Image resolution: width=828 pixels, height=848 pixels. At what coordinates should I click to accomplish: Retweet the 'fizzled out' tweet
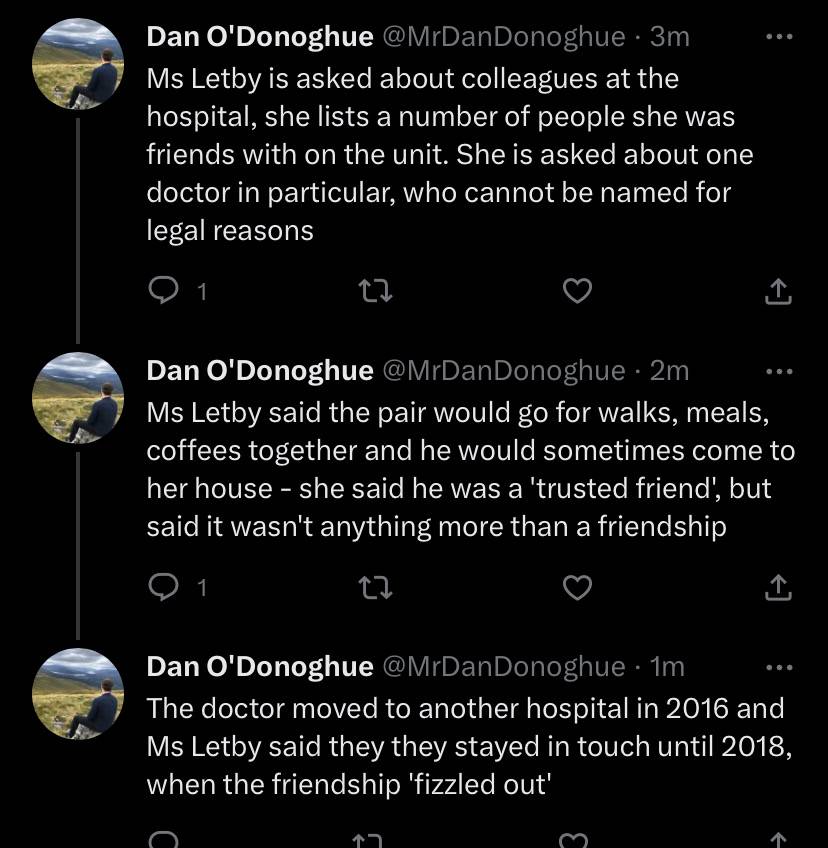point(368,840)
